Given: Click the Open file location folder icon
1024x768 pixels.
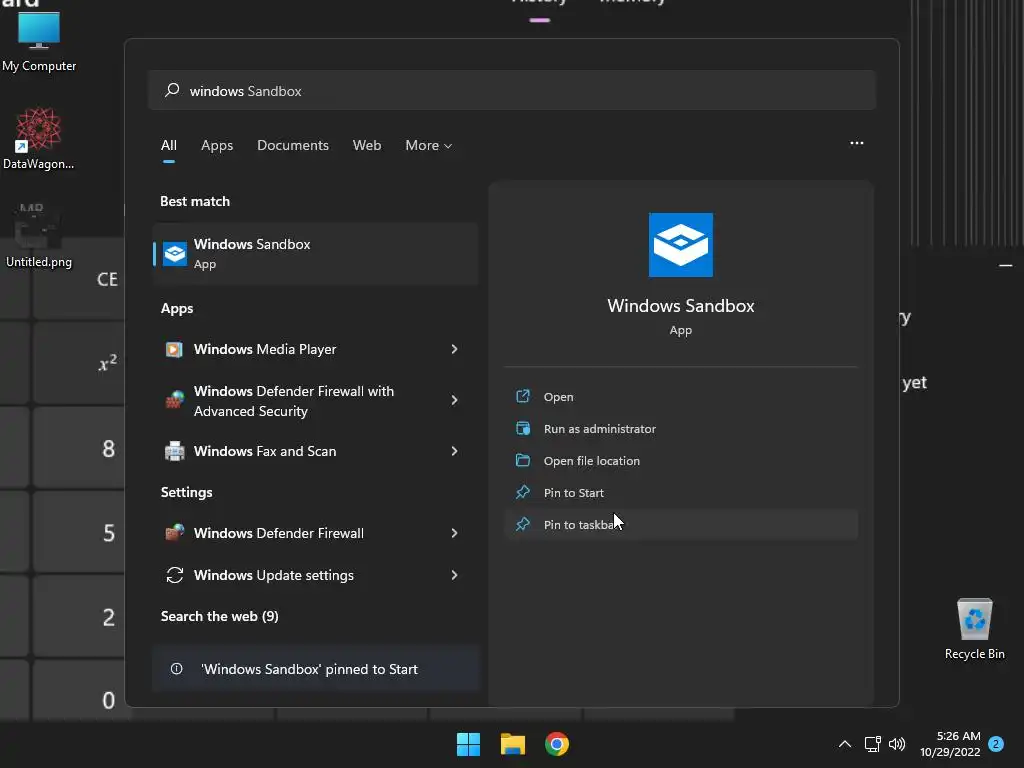Looking at the screenshot, I should coord(523,460).
